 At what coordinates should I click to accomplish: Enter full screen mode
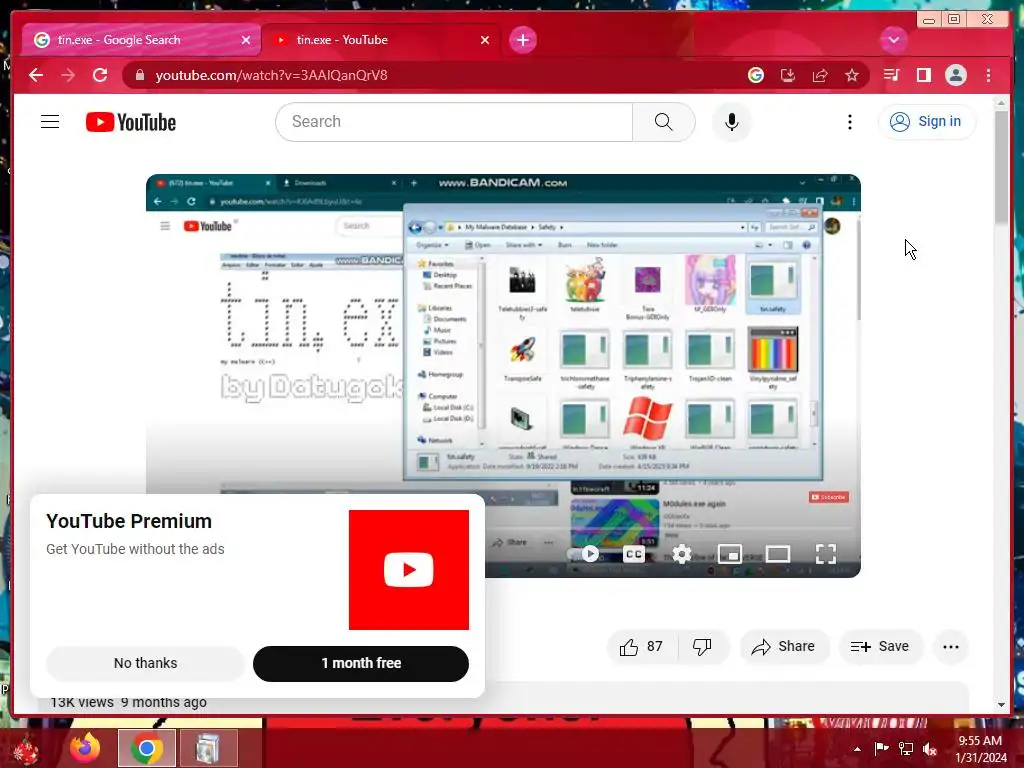(x=825, y=554)
